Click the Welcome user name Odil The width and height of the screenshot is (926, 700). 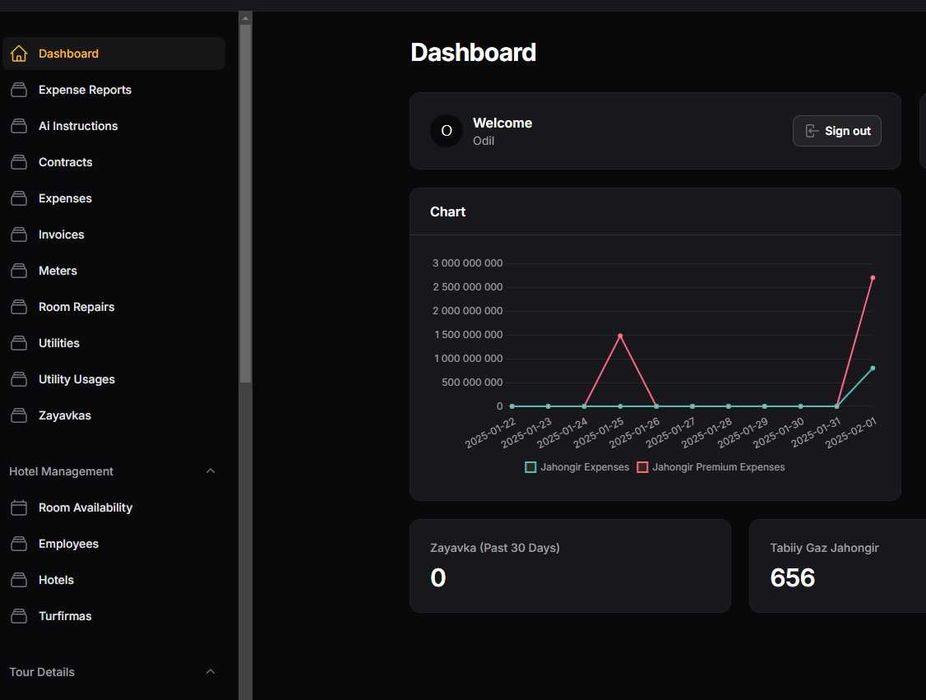(484, 141)
